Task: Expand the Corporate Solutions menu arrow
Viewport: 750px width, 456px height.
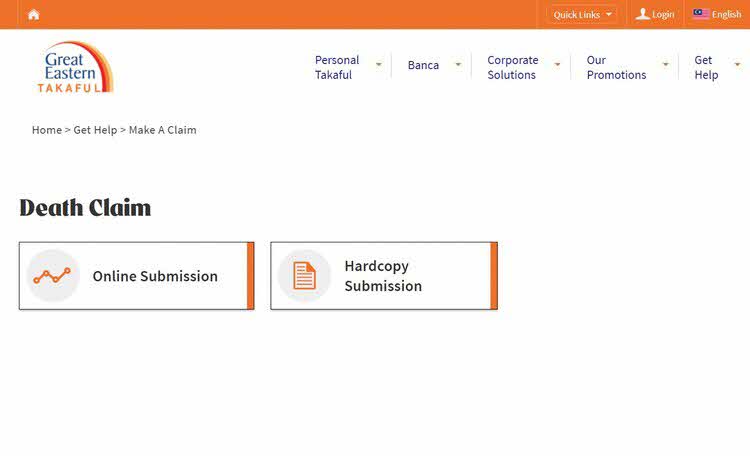Action: coord(557,65)
